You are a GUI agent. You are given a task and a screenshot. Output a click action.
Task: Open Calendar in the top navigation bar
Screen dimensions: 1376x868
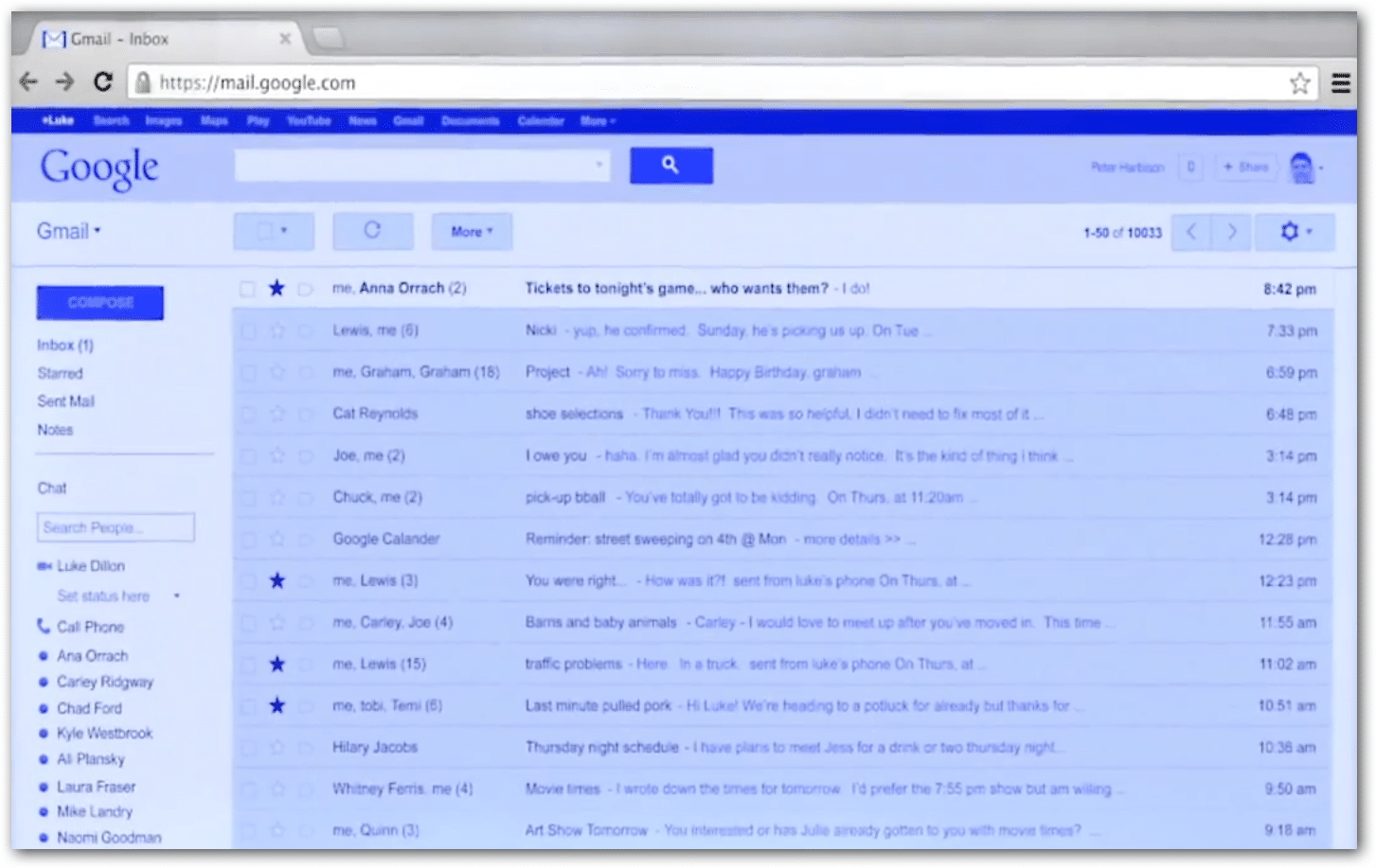[x=540, y=121]
